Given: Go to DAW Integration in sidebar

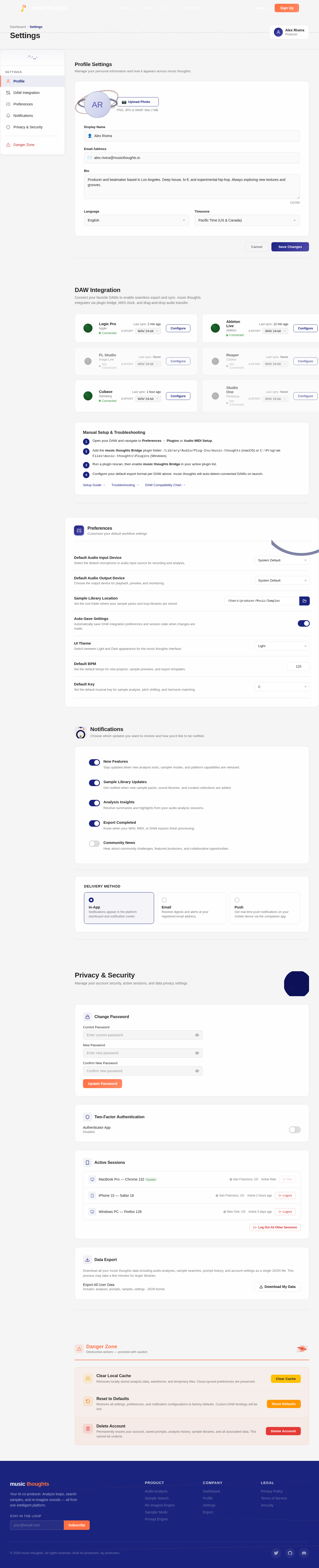Looking at the screenshot, I should (32, 92).
